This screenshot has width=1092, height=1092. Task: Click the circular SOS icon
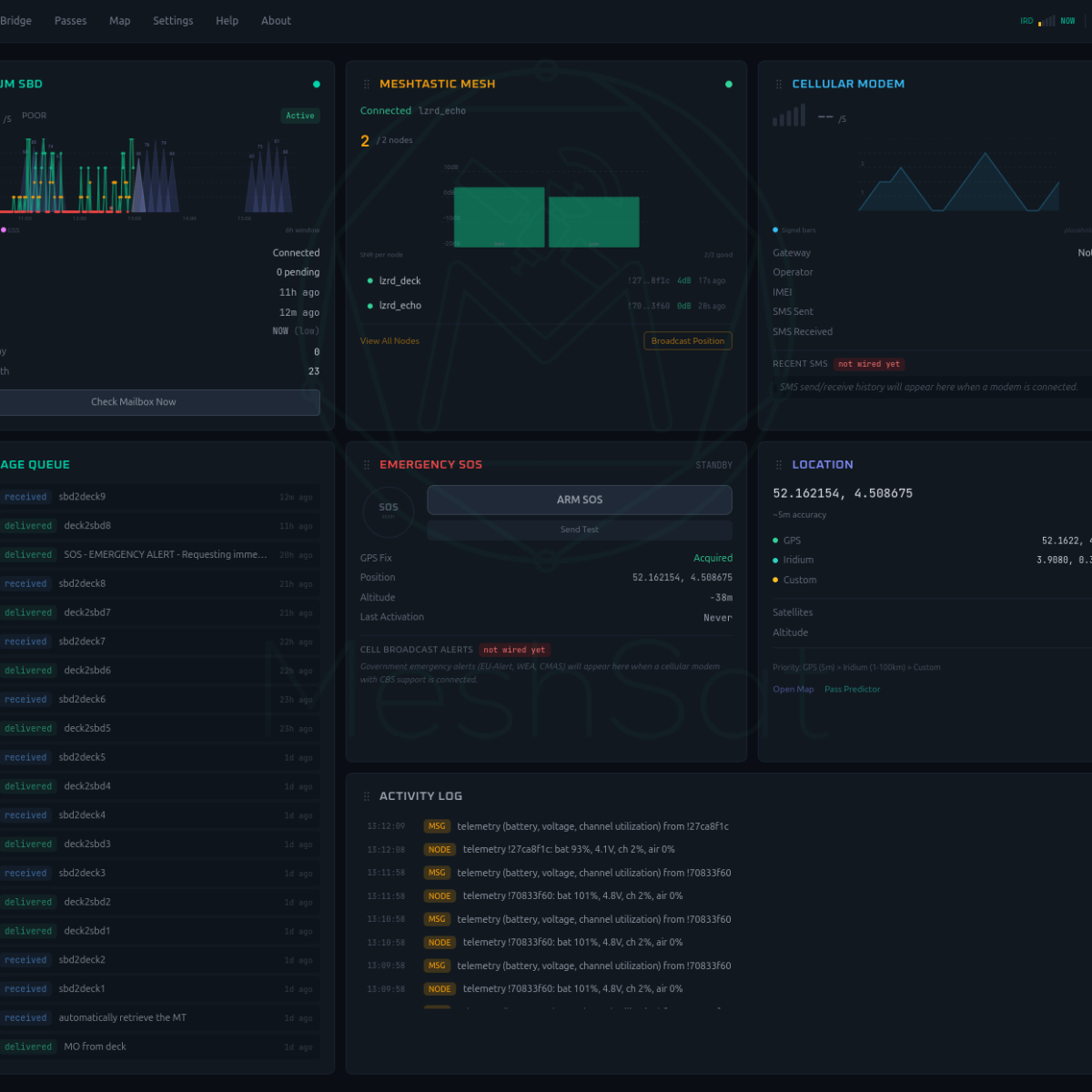[x=389, y=510]
